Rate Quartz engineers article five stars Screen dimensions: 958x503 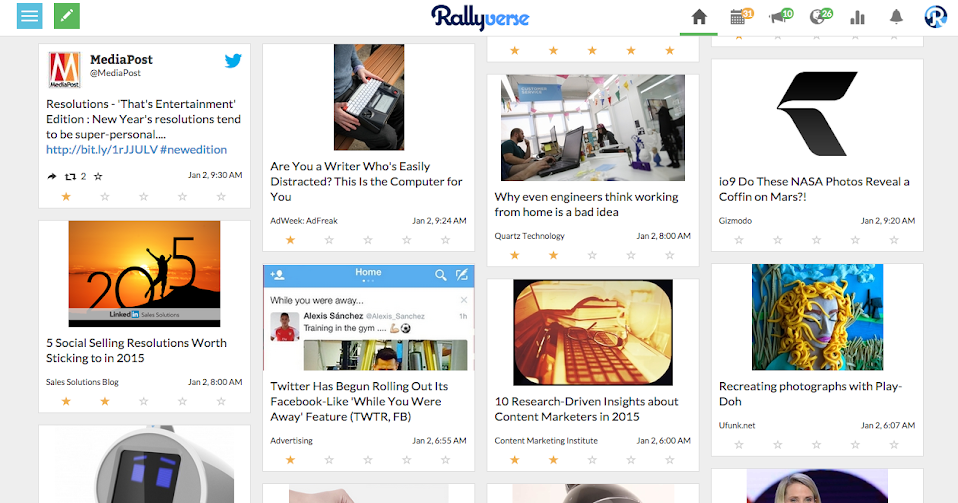(x=670, y=255)
